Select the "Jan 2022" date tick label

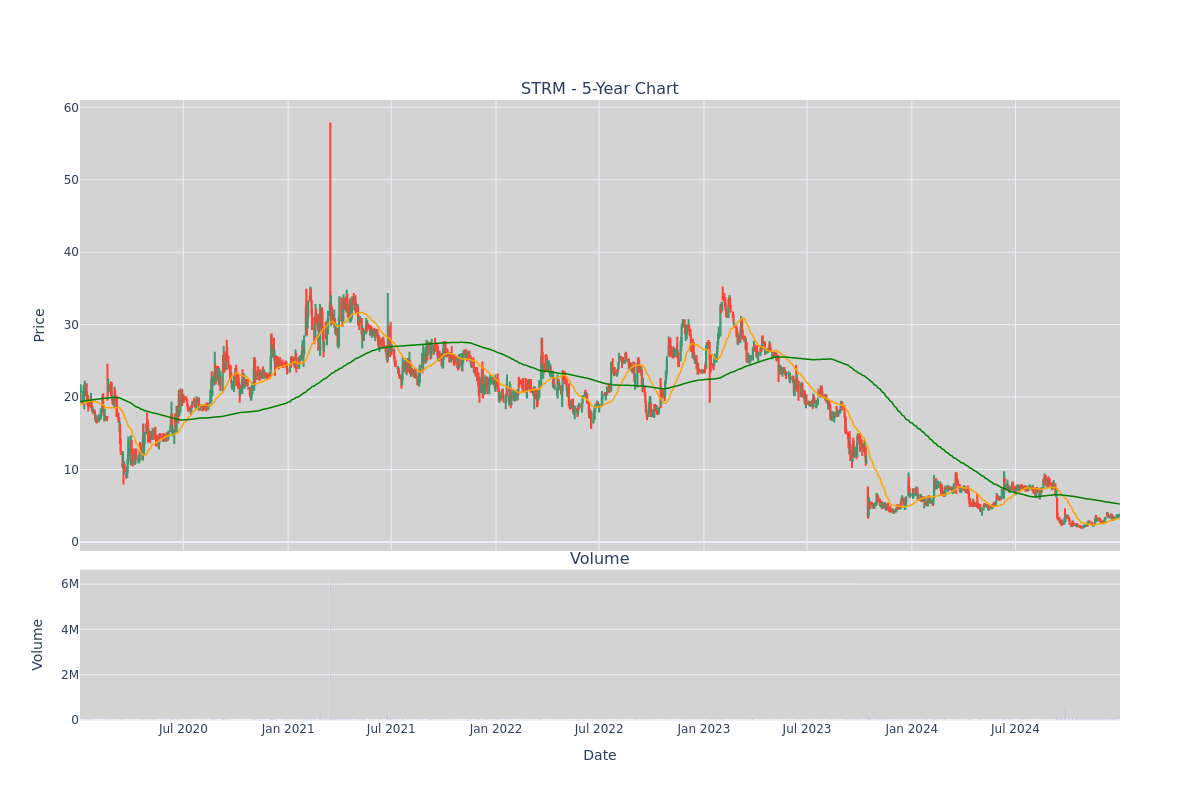click(496, 729)
